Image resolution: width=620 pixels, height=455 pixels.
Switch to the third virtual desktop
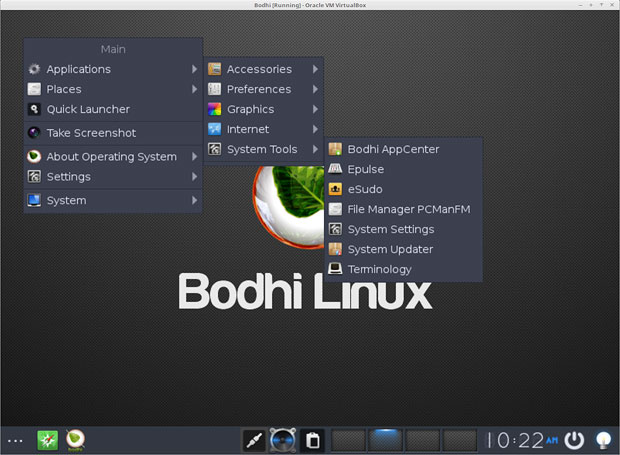[423, 440]
